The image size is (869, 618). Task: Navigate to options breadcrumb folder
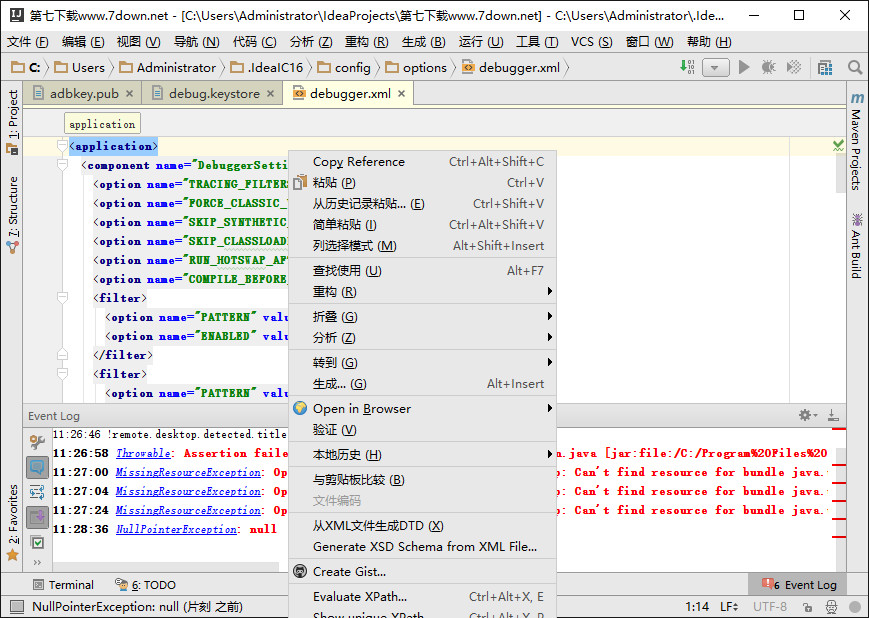click(416, 68)
